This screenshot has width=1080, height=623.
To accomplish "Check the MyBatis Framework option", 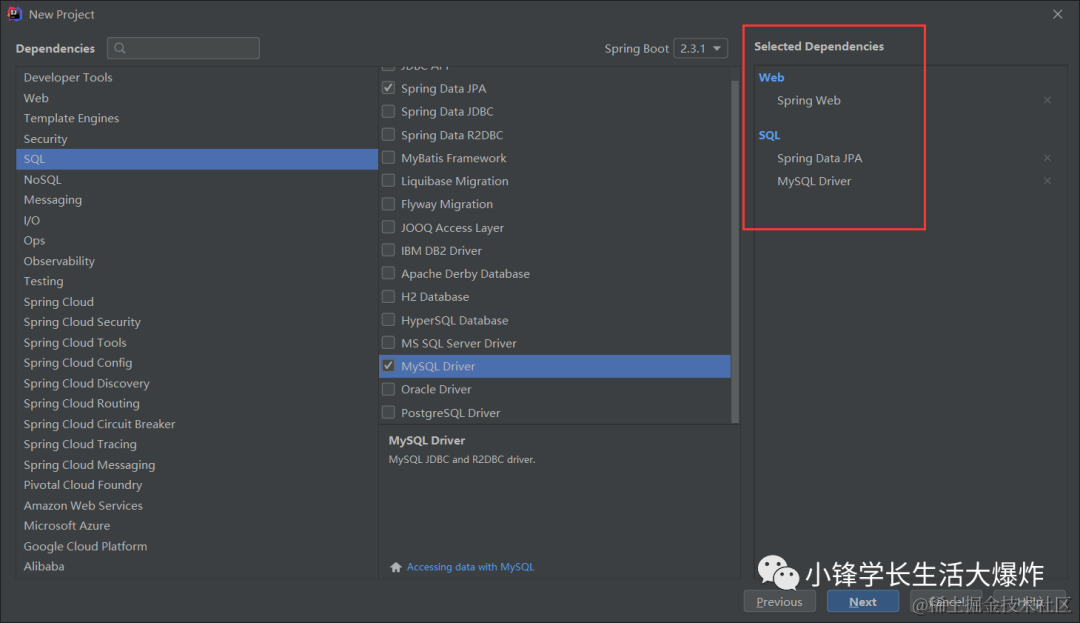I will point(388,158).
